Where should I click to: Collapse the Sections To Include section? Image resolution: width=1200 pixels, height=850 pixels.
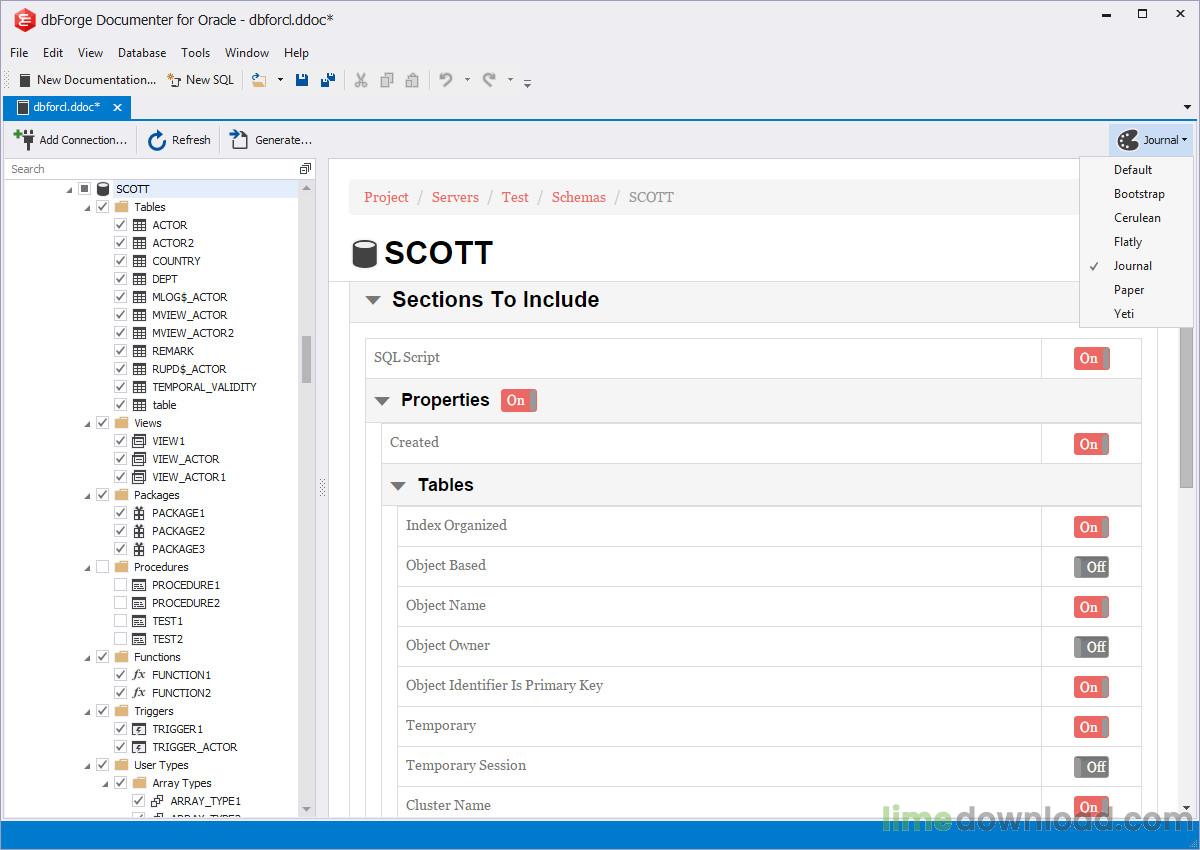[x=373, y=299]
